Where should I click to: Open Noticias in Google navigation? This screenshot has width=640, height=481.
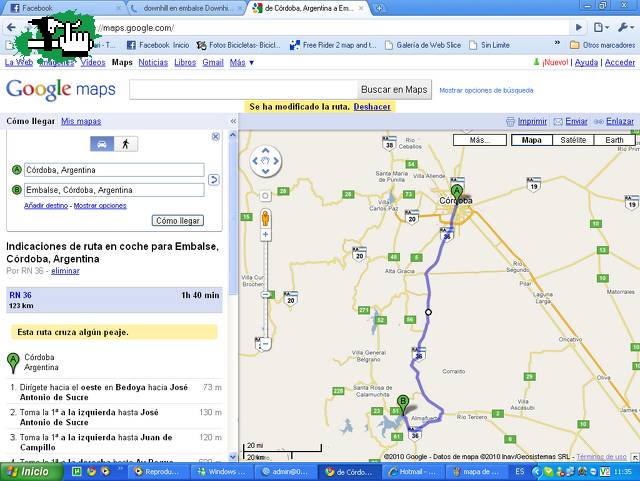(153, 62)
